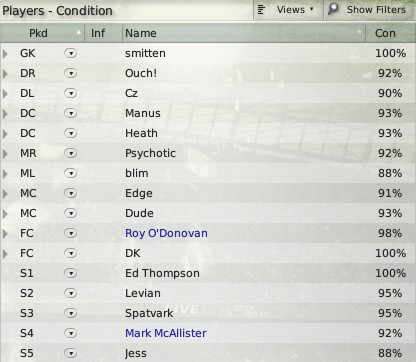Image resolution: width=416 pixels, height=362 pixels.
Task: Select player name Psychotic
Action: point(150,153)
